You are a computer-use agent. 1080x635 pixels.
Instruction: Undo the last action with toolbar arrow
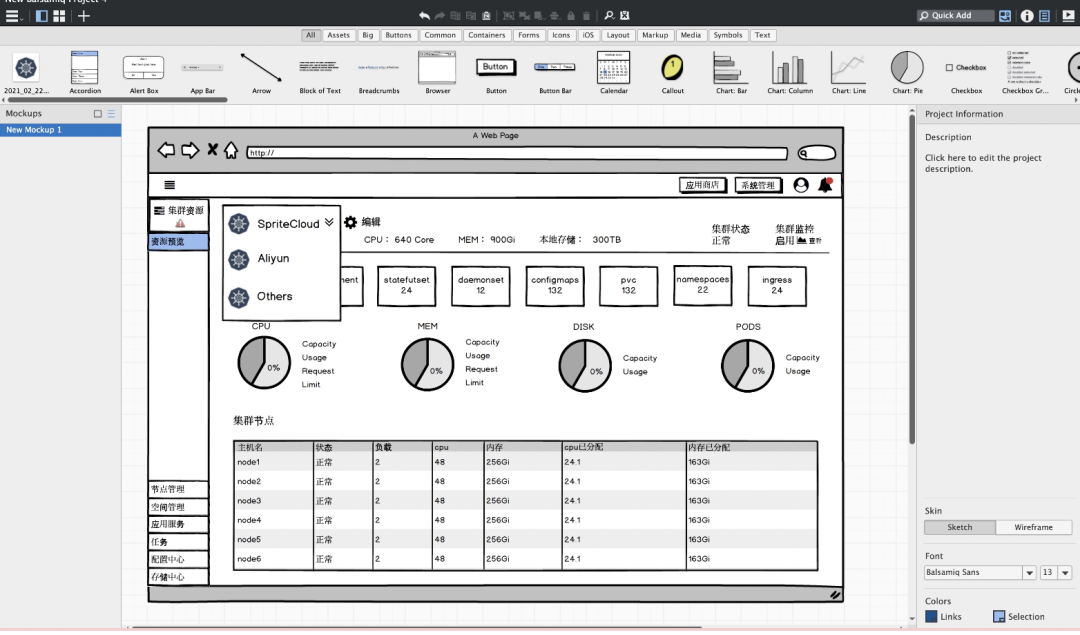[x=424, y=15]
